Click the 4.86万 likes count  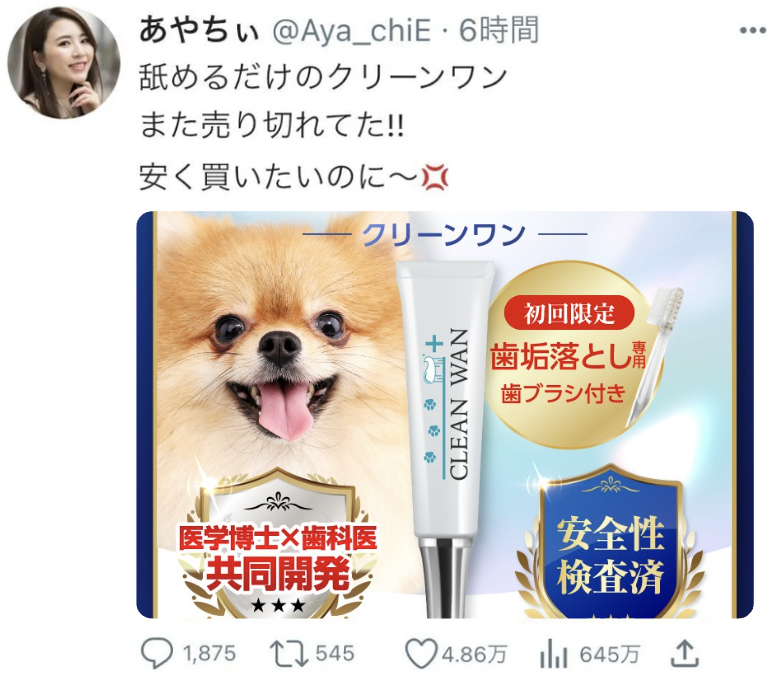474,654
